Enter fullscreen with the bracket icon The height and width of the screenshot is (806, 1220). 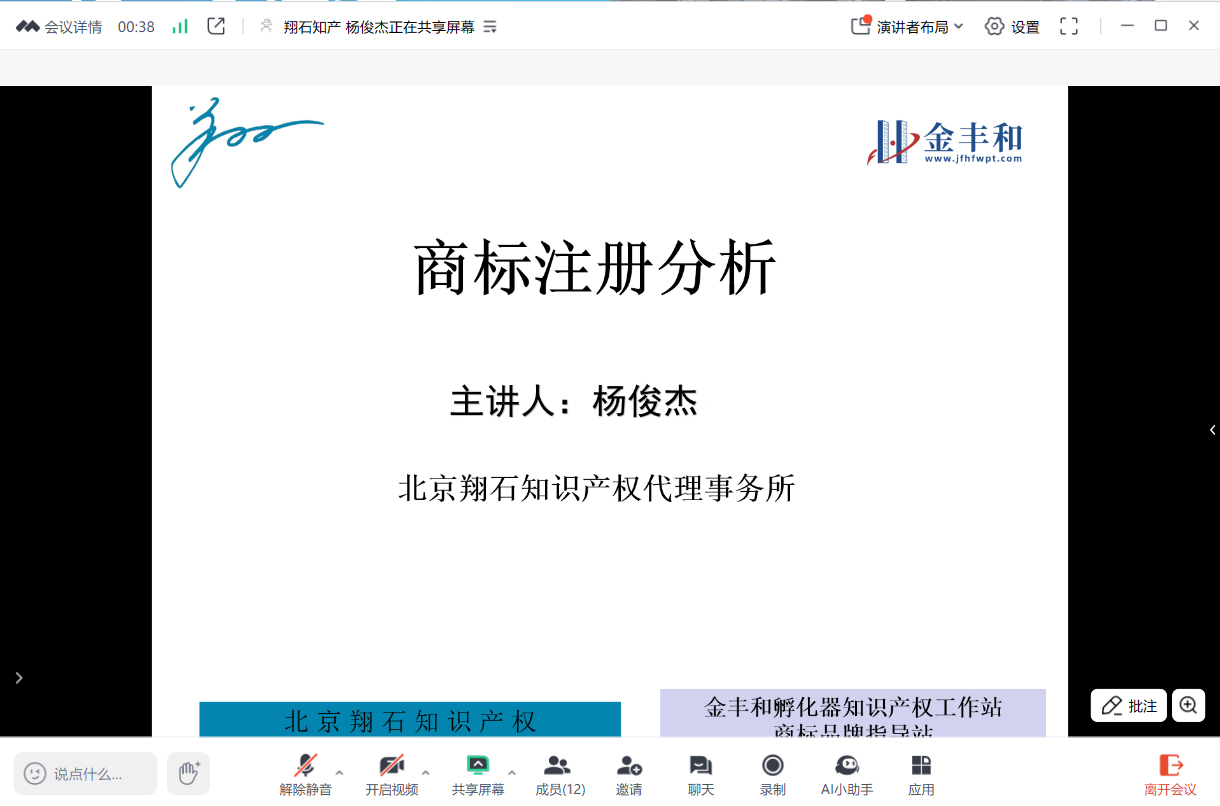tap(1069, 27)
